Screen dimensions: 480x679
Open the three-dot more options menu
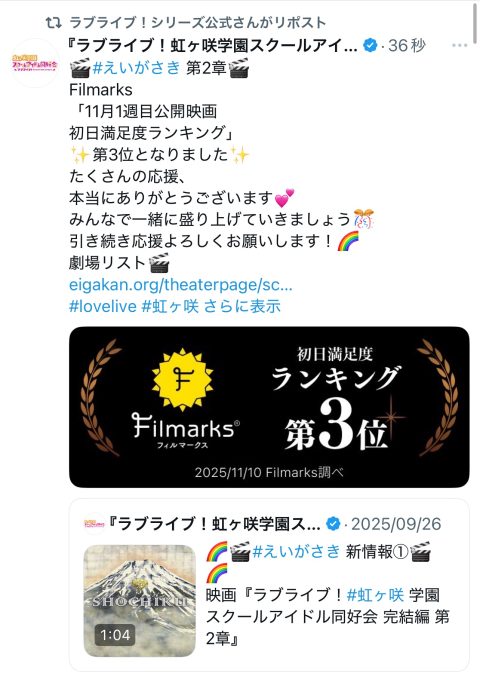click(460, 45)
